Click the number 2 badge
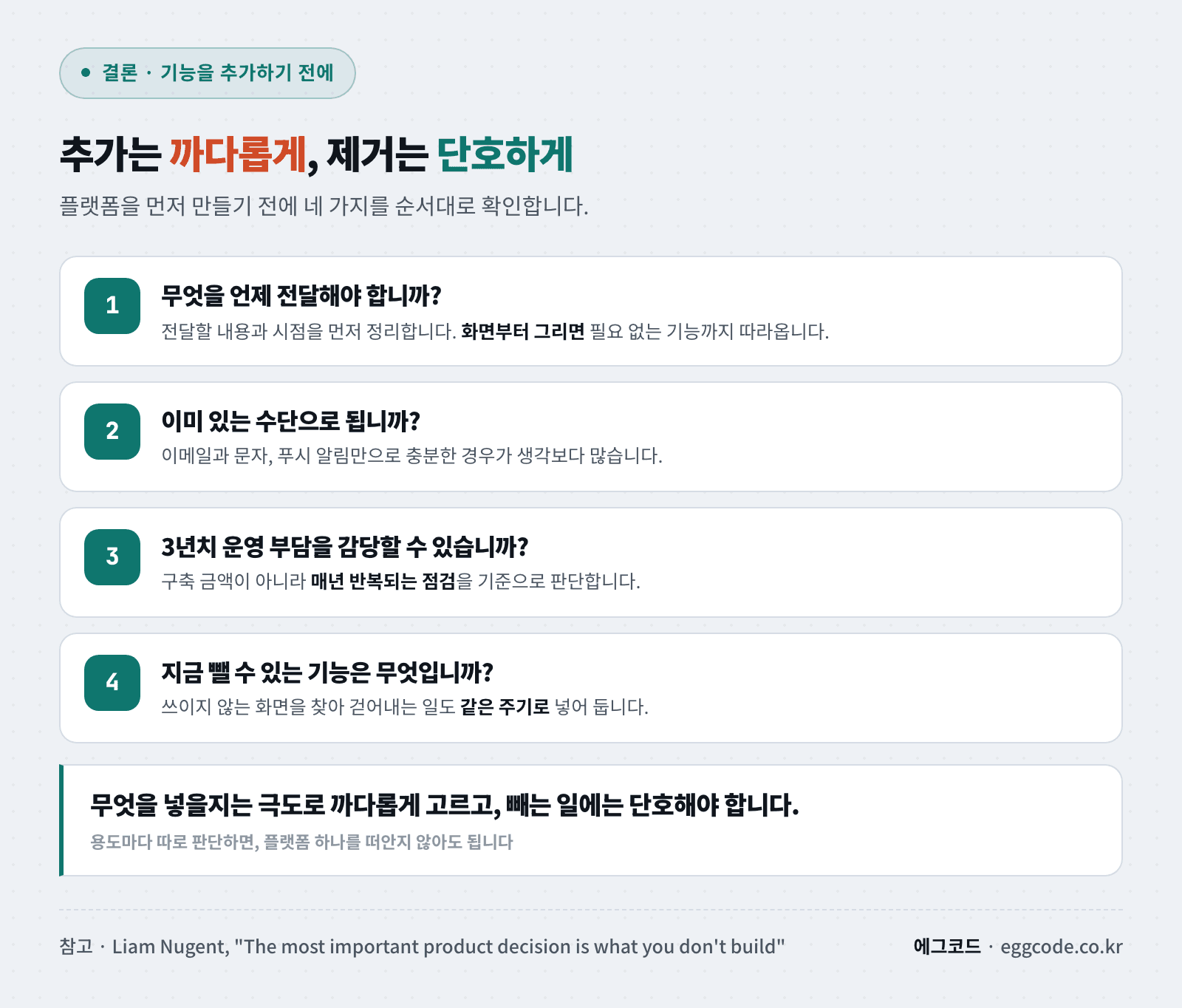The width and height of the screenshot is (1182, 1008). coord(112,432)
